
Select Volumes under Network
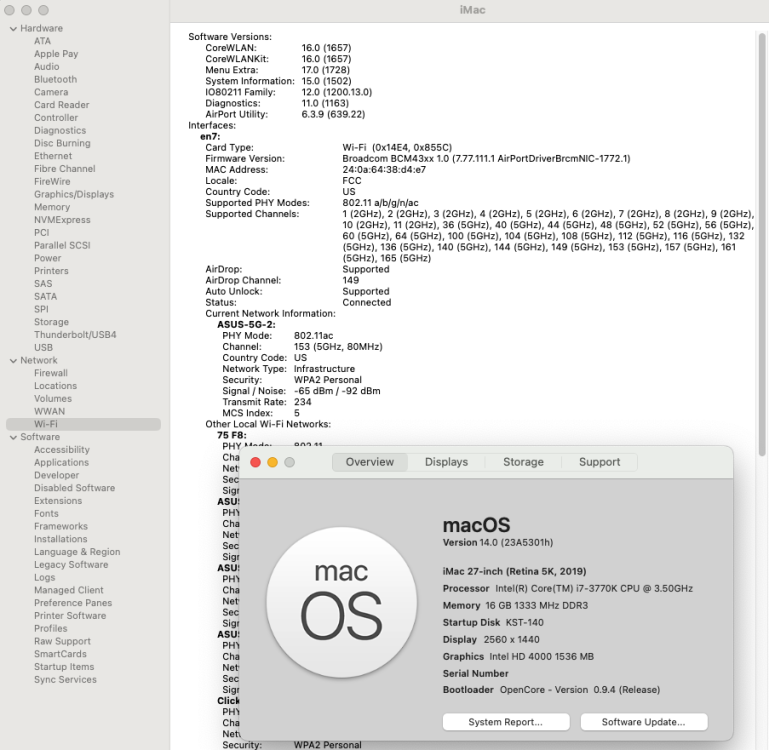point(53,398)
